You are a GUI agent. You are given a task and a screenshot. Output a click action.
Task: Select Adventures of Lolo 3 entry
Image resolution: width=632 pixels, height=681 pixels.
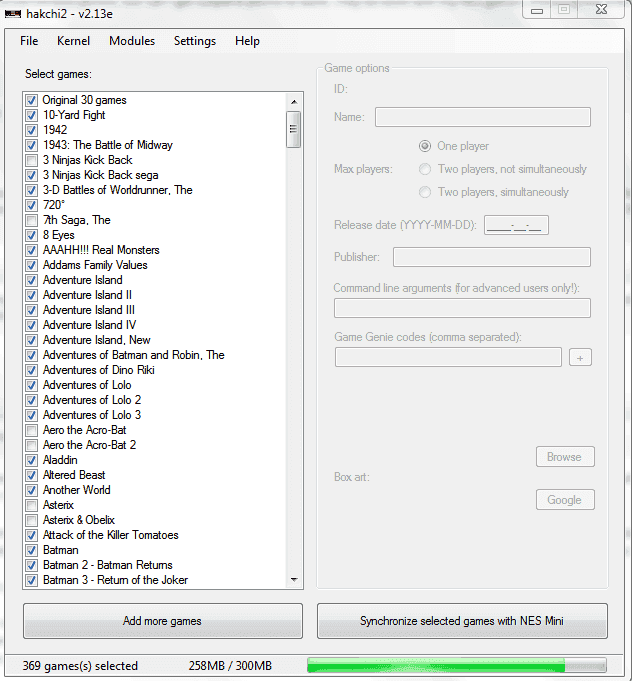(x=92, y=415)
